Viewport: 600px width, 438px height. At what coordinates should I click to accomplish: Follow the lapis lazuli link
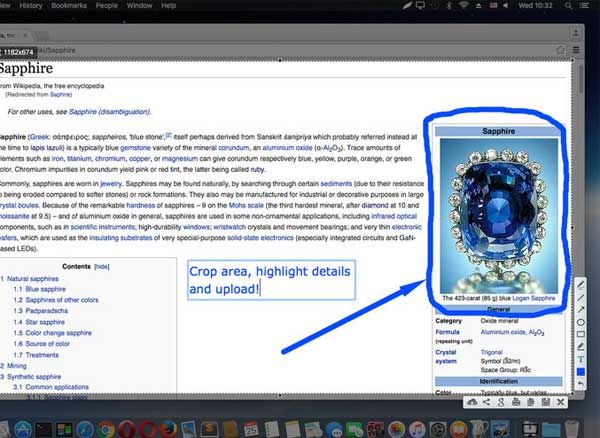coord(48,148)
